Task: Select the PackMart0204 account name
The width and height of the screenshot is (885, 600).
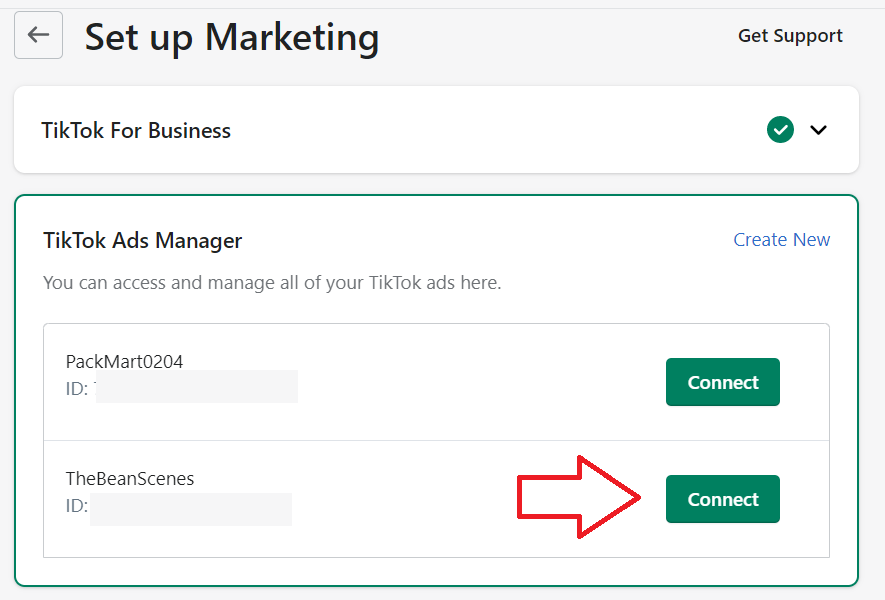Action: coord(124,361)
